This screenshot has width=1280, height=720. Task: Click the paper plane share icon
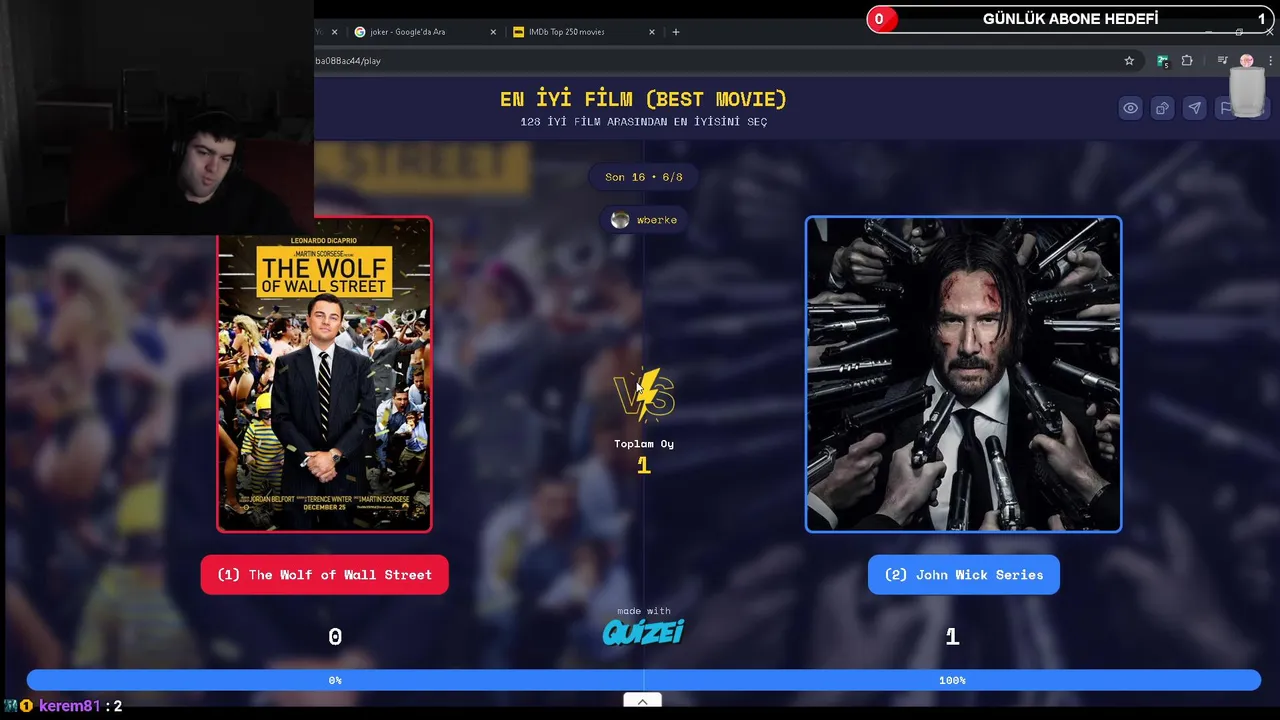[1194, 108]
